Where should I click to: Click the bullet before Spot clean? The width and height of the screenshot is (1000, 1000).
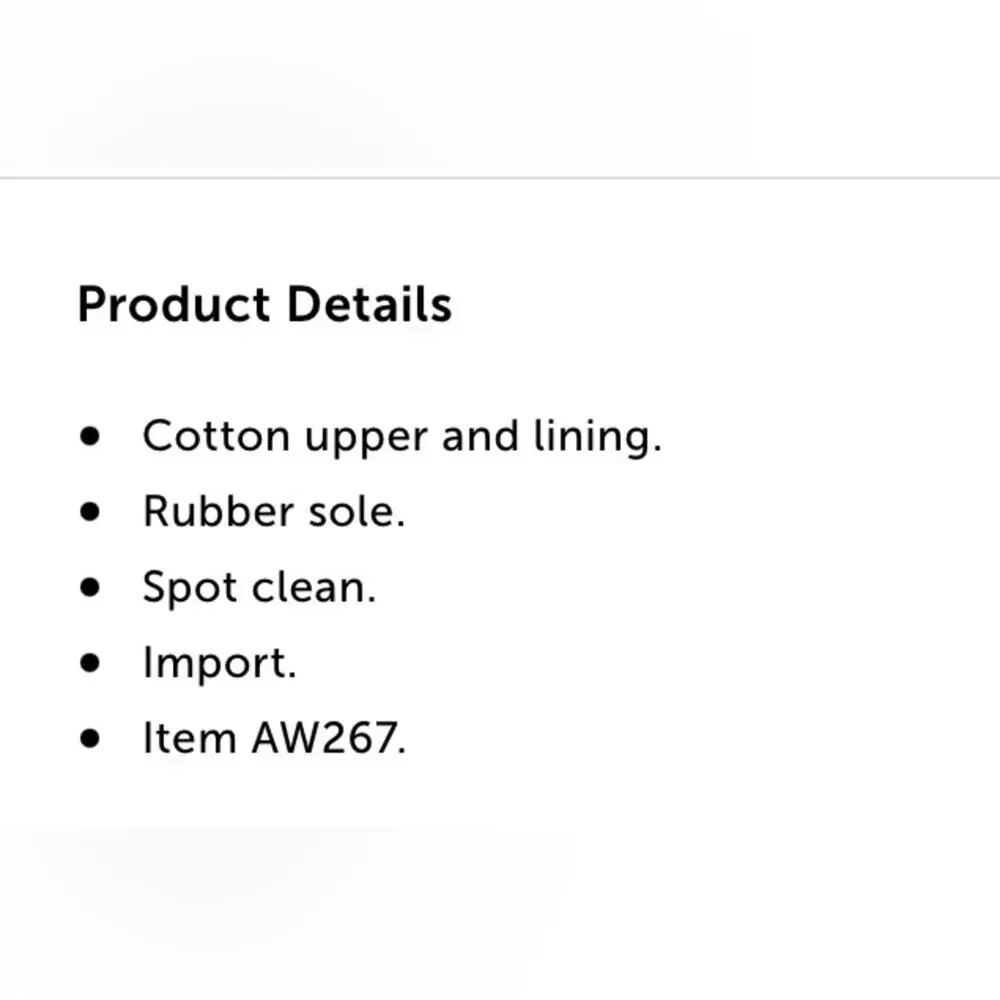[90, 587]
